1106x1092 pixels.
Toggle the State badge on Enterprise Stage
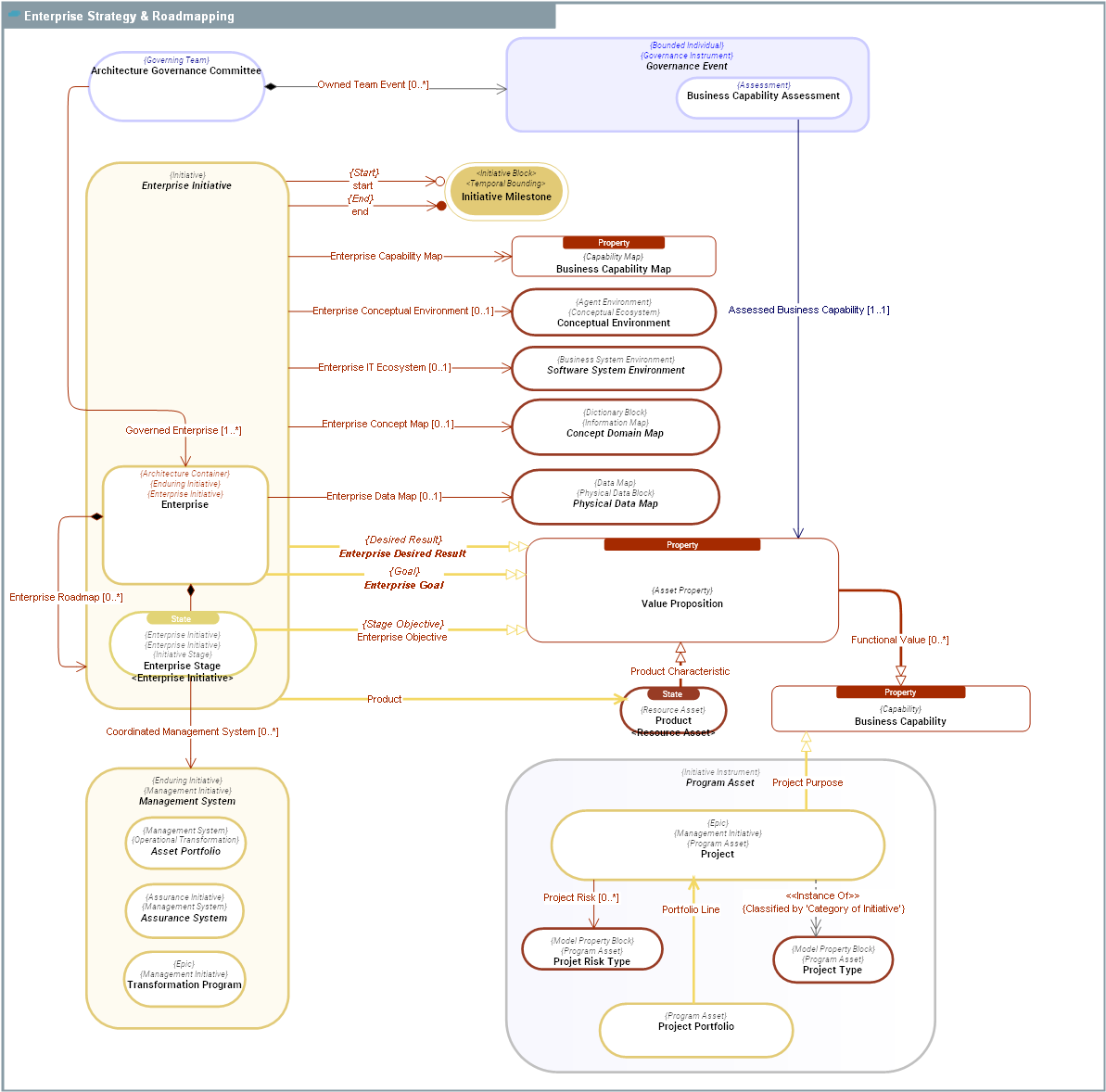point(182,618)
